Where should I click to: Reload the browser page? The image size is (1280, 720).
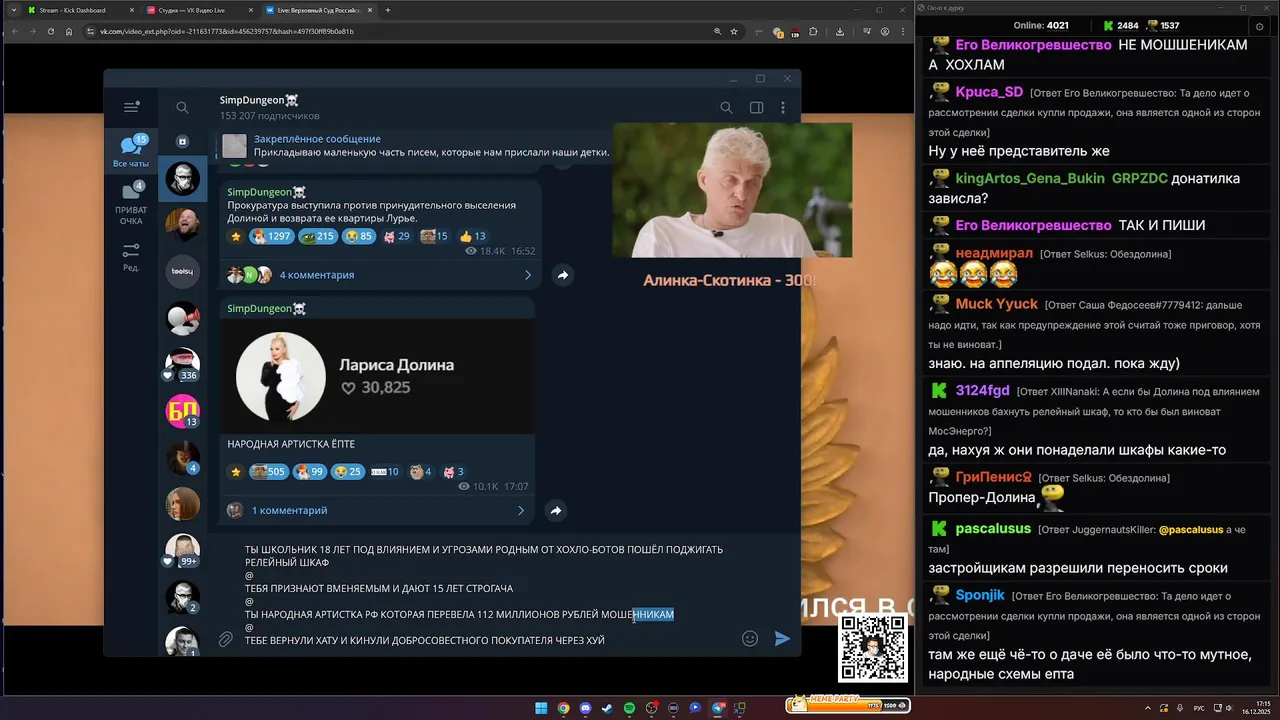coord(50,31)
